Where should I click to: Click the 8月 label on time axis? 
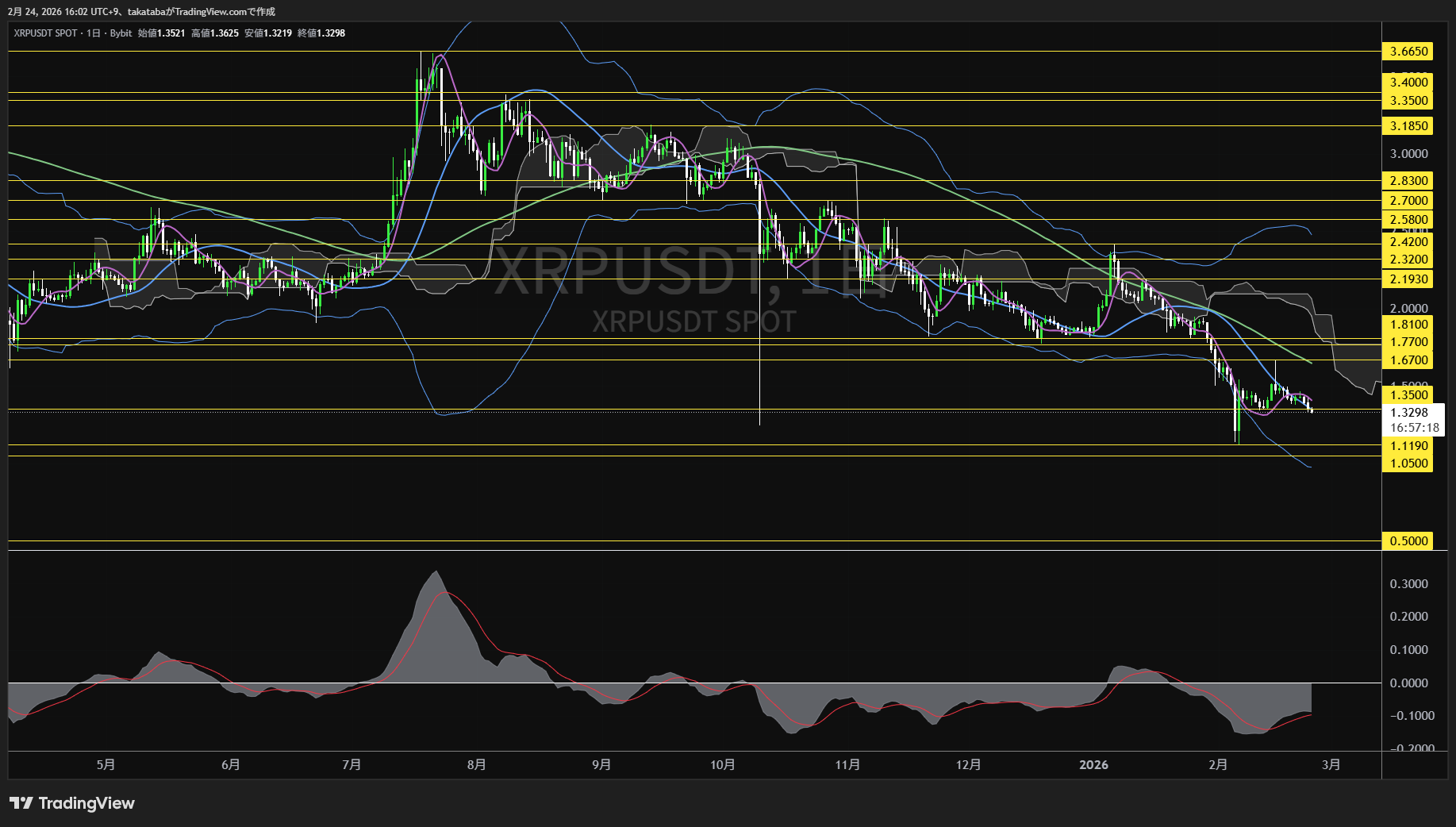(x=476, y=764)
